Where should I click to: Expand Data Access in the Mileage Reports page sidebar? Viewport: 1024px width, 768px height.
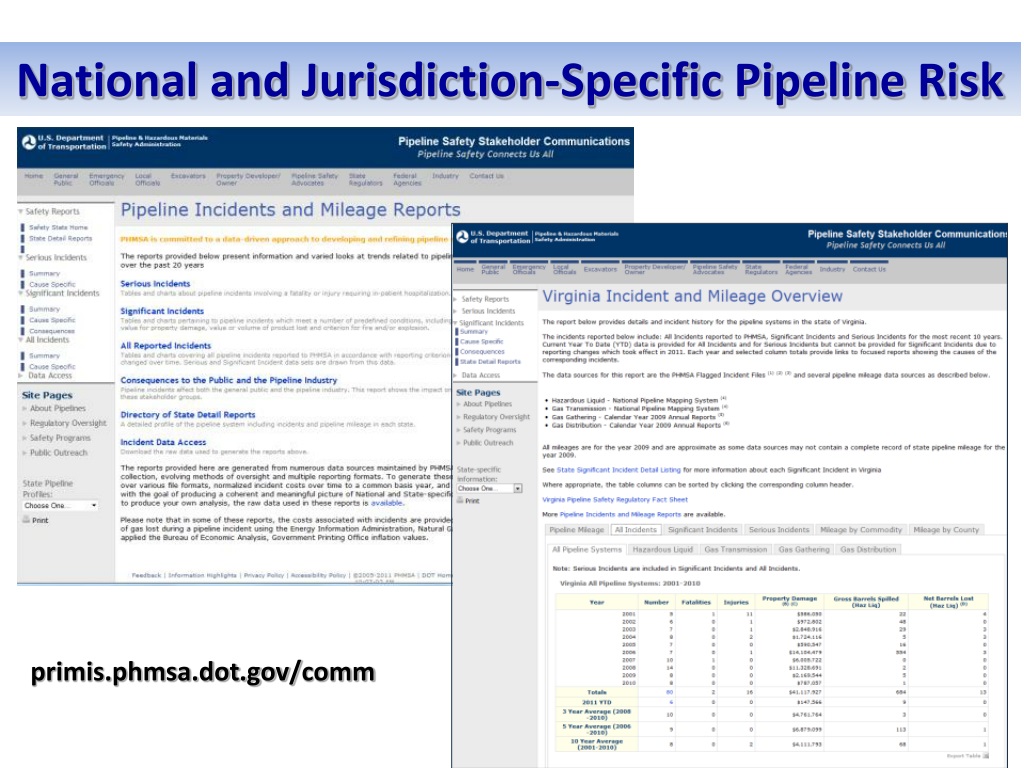click(21, 376)
